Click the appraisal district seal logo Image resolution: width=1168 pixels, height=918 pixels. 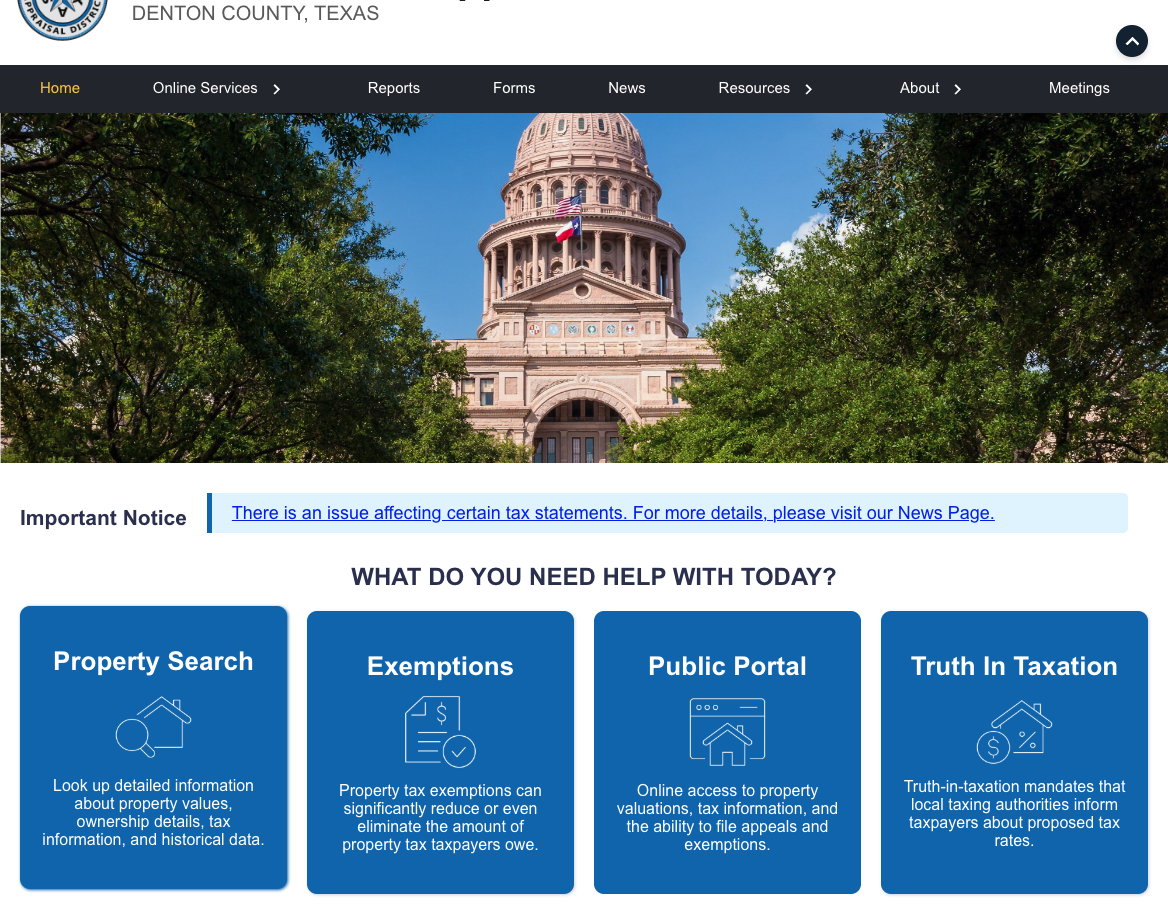[x=63, y=19]
